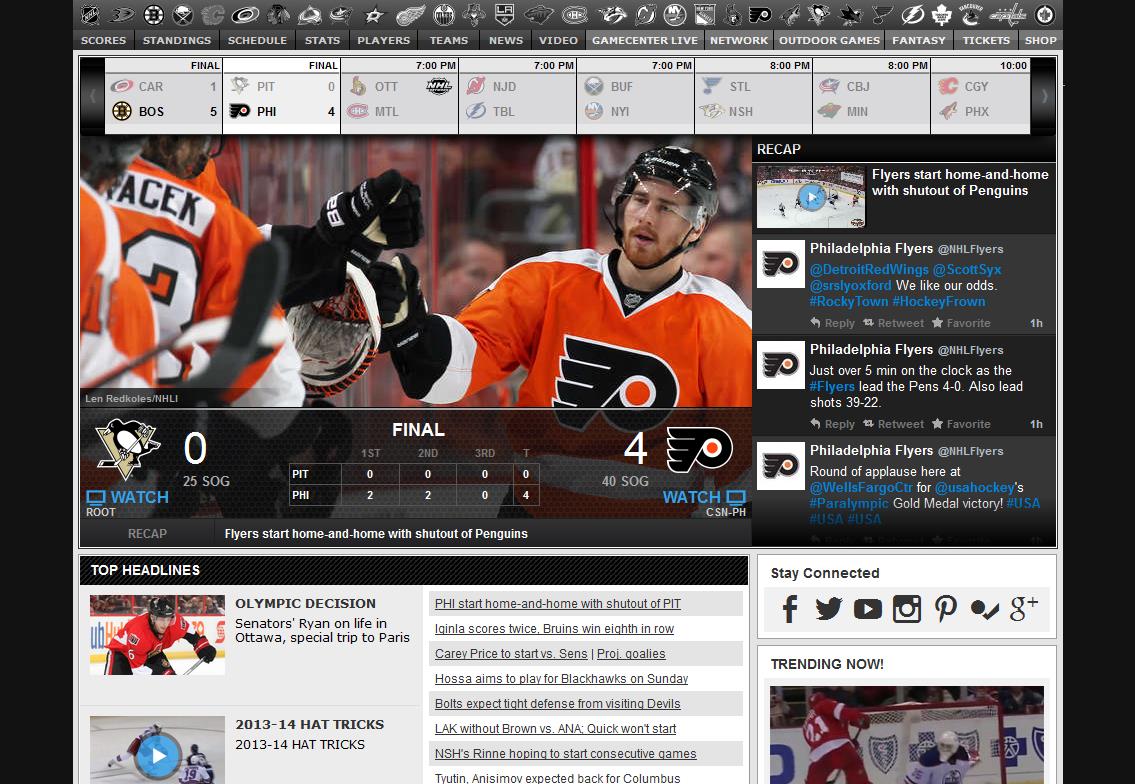Favorite the 'We like our odds' tweet
Viewport: 1135px width, 784px height.
coord(961,323)
